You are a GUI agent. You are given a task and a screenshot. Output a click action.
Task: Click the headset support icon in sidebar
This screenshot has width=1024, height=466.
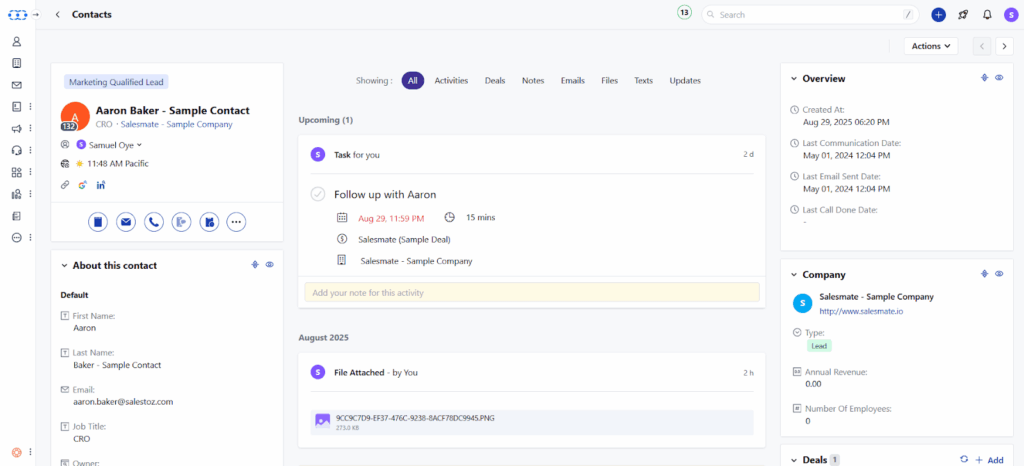click(16, 150)
